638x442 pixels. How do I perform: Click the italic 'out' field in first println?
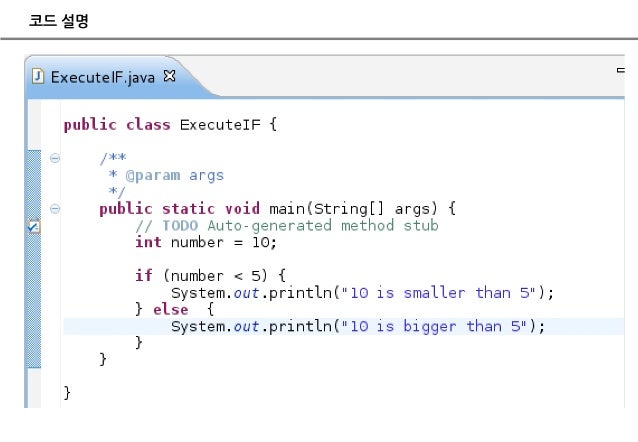coord(246,293)
